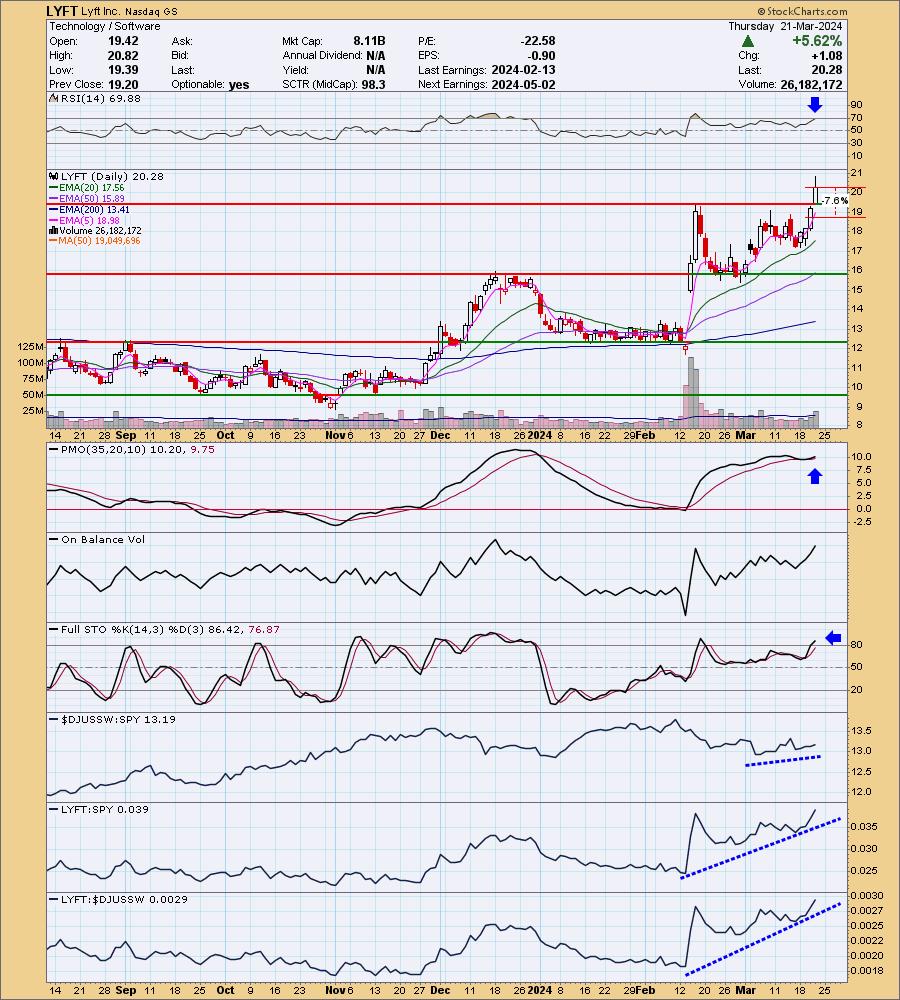Click the LYFT ticker symbol title
The height and width of the screenshot is (1000, 900).
(62, 11)
